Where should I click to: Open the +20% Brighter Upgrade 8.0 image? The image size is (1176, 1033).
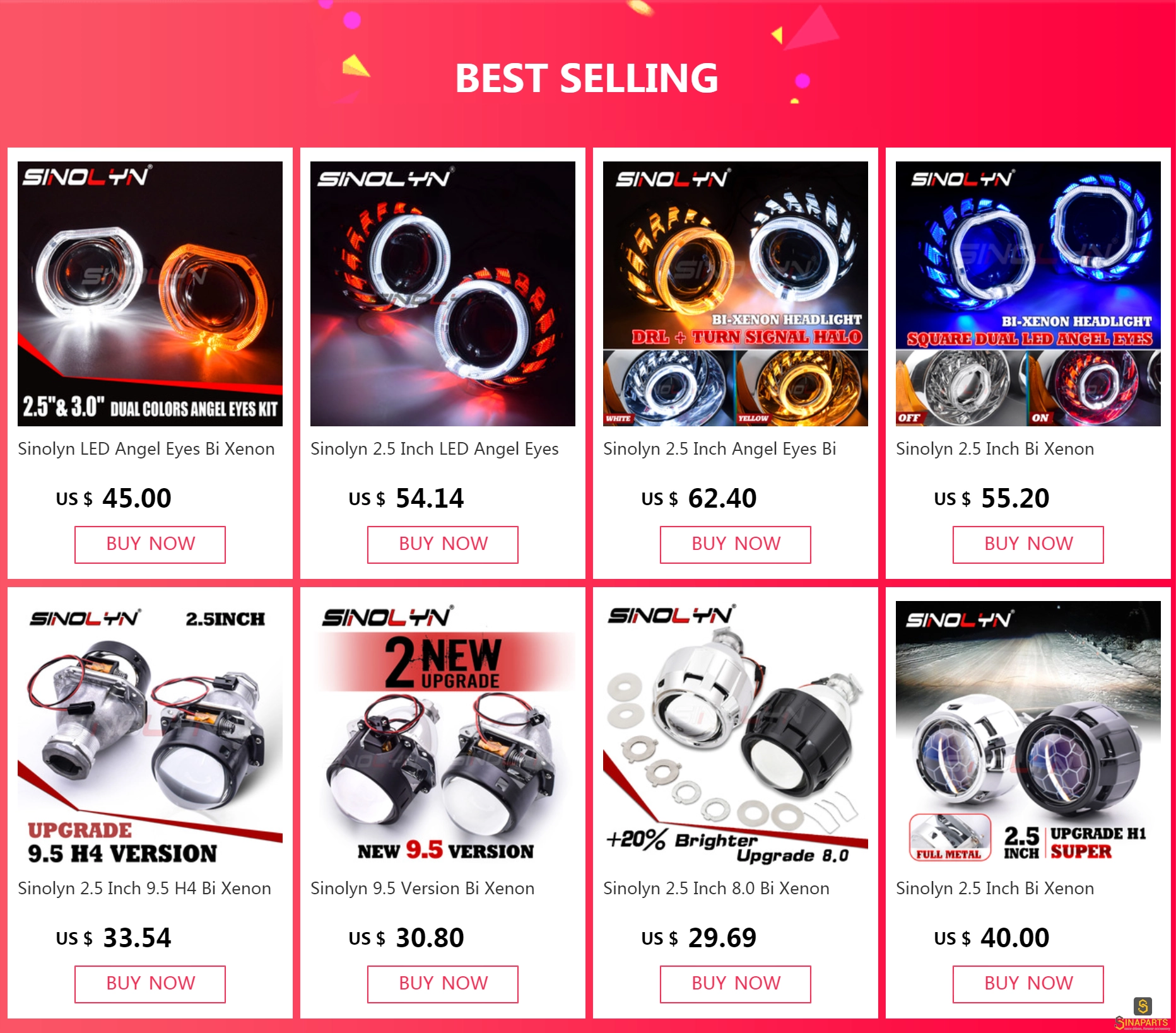[x=736, y=733]
